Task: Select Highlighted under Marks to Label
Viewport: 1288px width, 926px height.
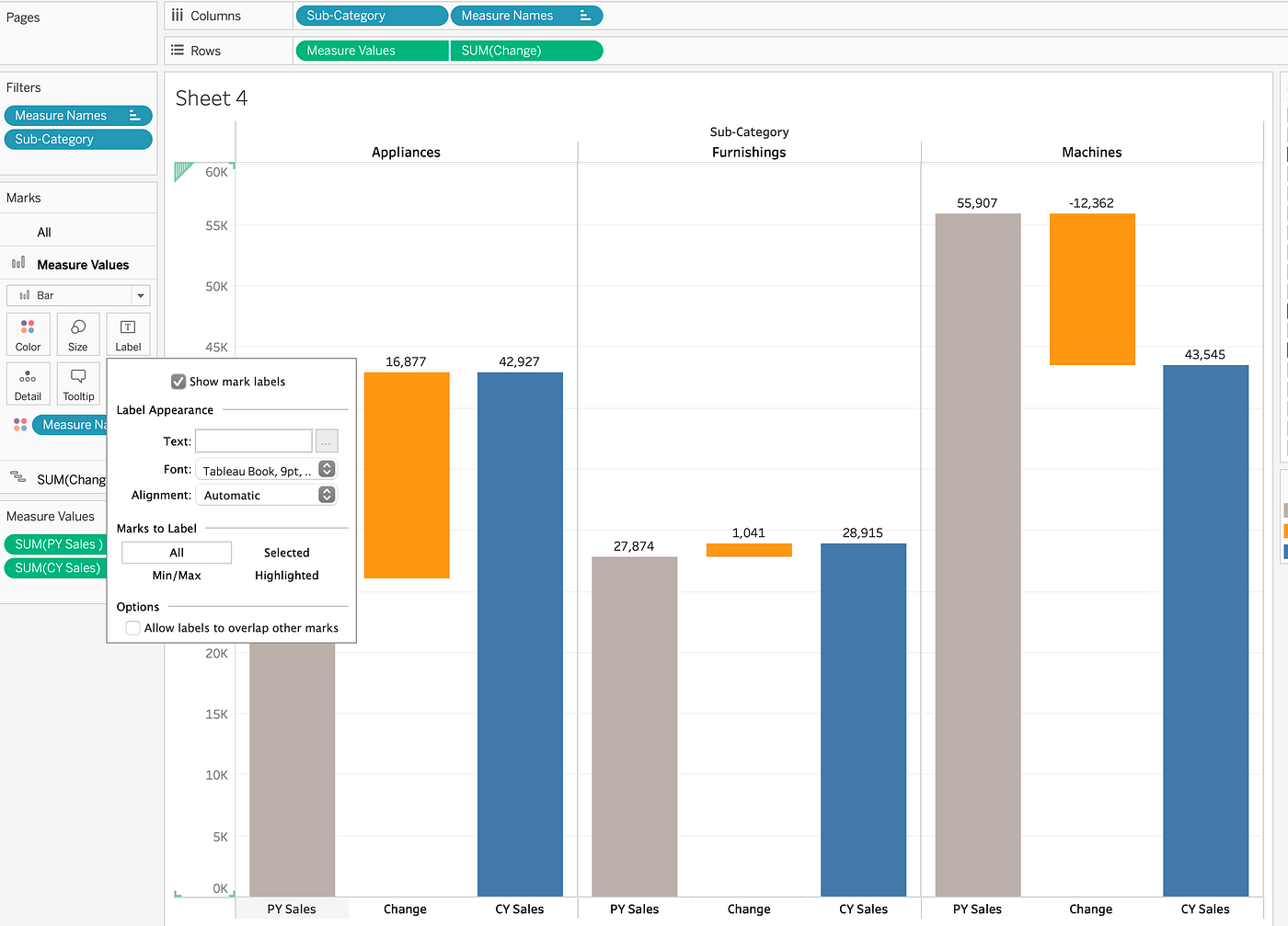Action: (x=286, y=575)
